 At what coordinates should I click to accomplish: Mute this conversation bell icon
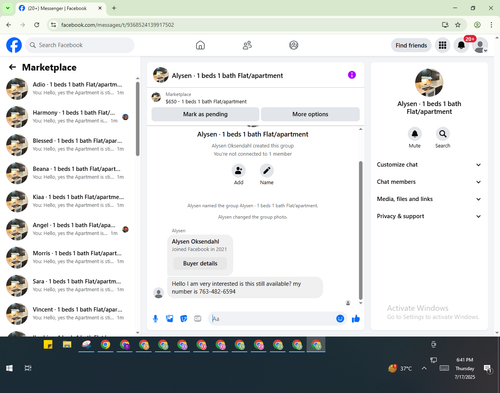[415, 134]
